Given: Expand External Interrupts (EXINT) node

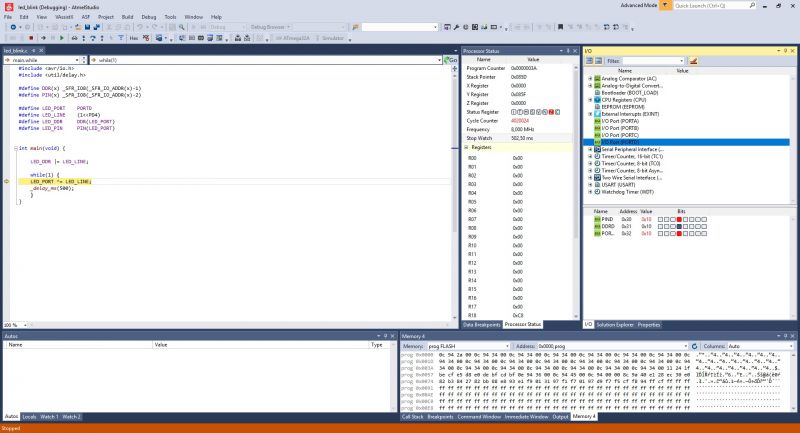Looking at the screenshot, I should click(590, 114).
